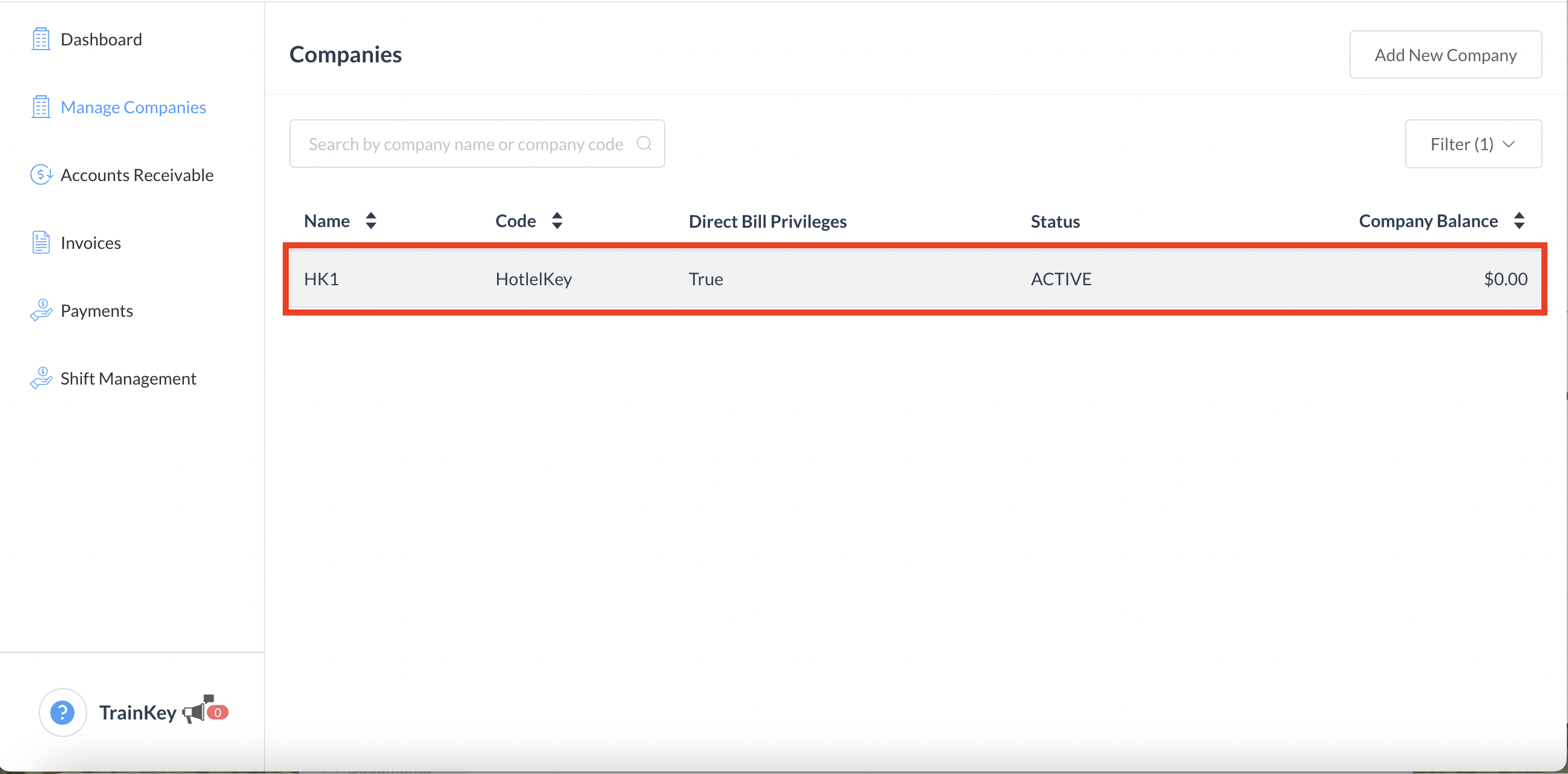Sort companies by Name column arrows

371,220
